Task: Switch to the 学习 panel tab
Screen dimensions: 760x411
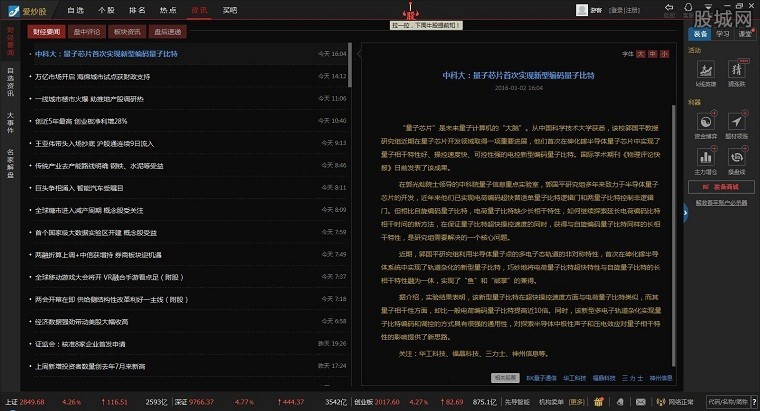Action: coord(723,34)
